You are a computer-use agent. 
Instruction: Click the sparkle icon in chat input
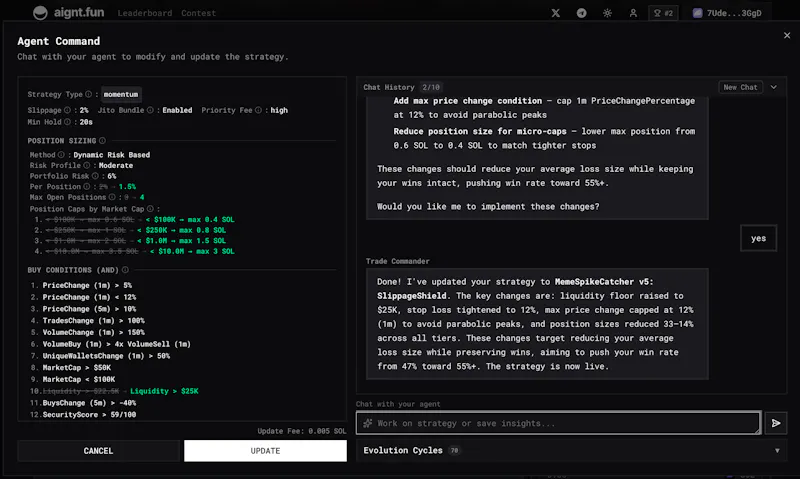pos(368,423)
